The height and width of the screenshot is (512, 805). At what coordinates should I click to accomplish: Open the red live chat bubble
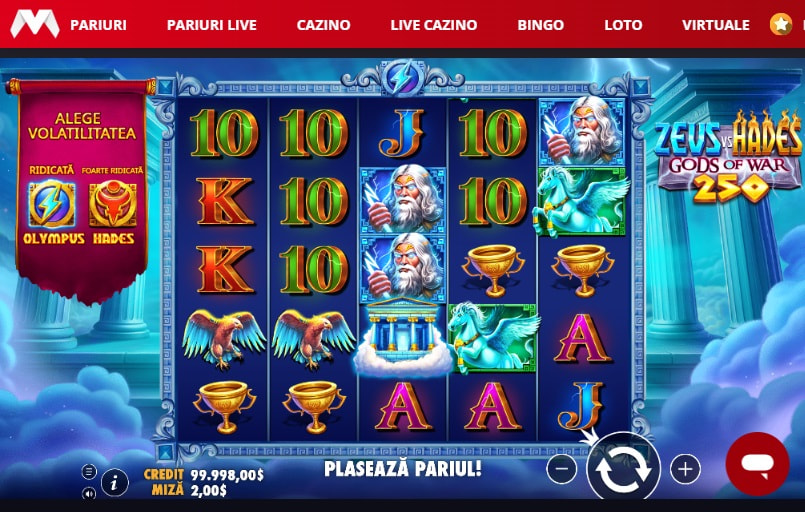pos(757,464)
